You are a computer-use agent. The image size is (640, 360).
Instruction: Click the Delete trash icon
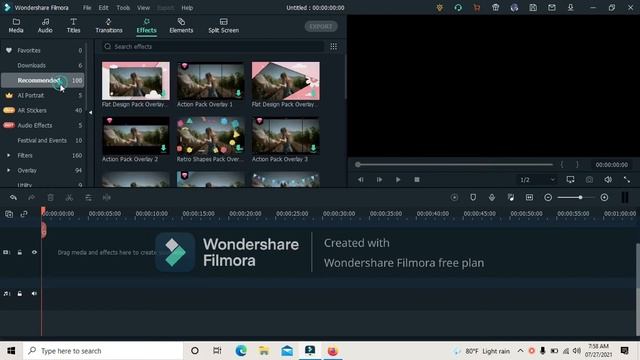[50, 198]
